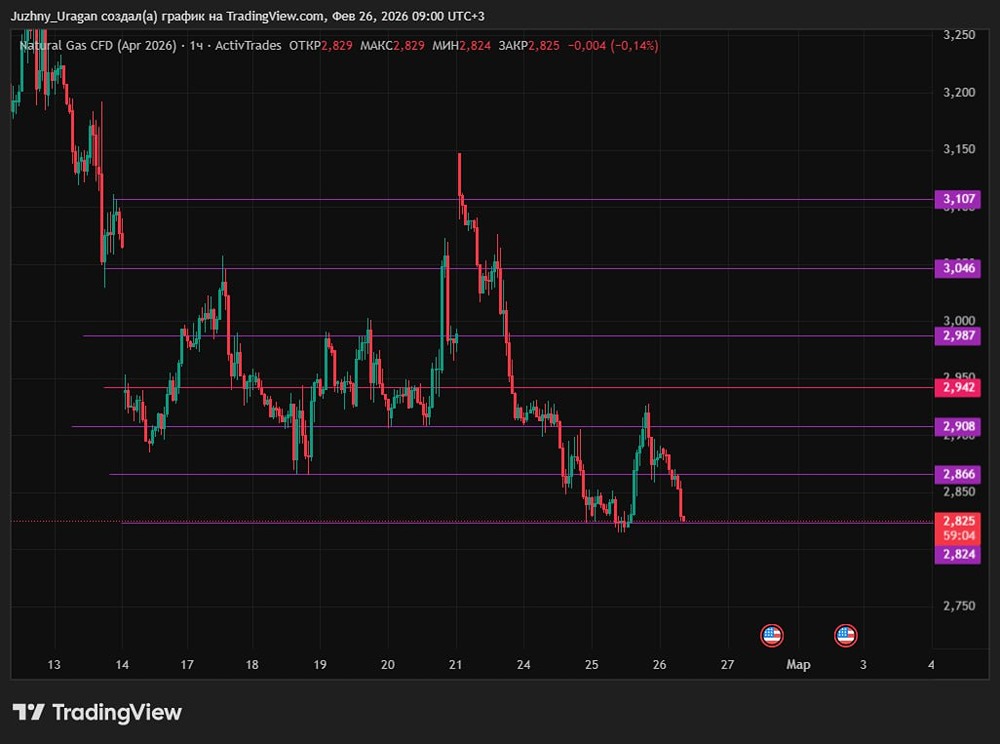Click the ЗАКР 2,825 close value
The width and height of the screenshot is (1000, 744).
click(529, 45)
